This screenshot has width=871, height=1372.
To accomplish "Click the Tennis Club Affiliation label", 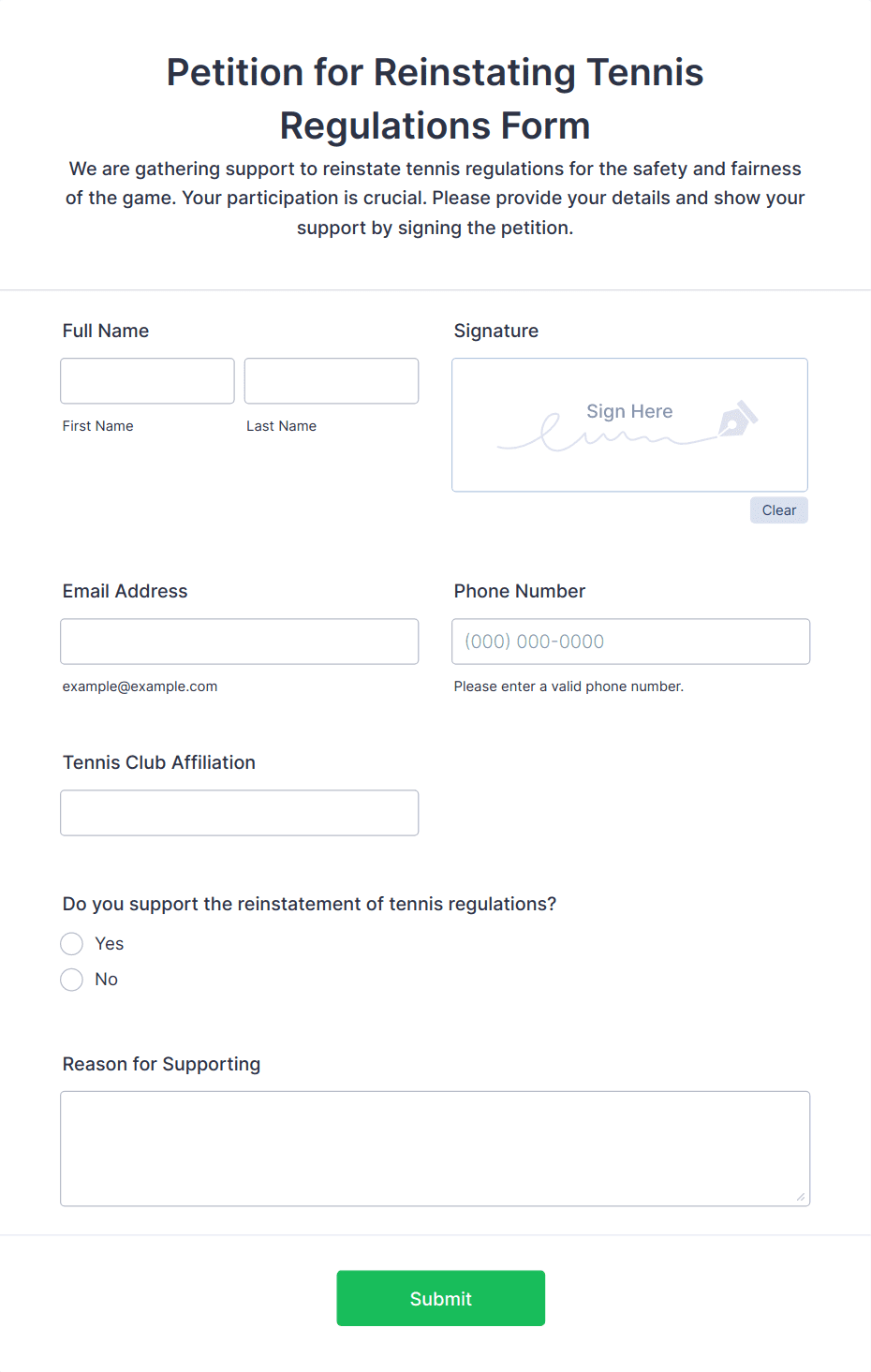I will (159, 762).
